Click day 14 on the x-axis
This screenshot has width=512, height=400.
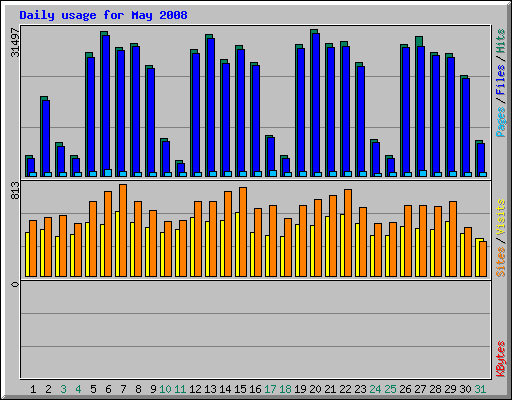[x=225, y=389]
